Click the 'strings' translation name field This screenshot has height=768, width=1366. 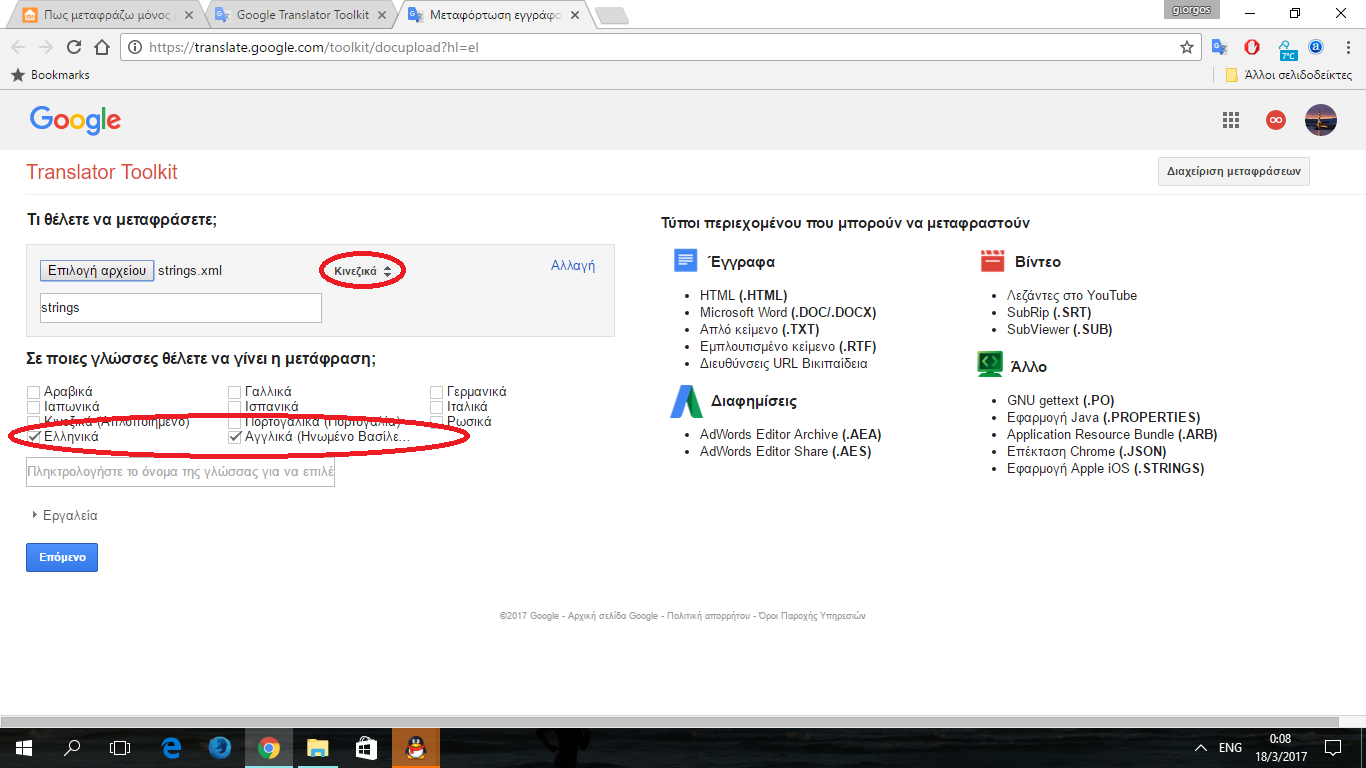pyautogui.click(x=181, y=308)
